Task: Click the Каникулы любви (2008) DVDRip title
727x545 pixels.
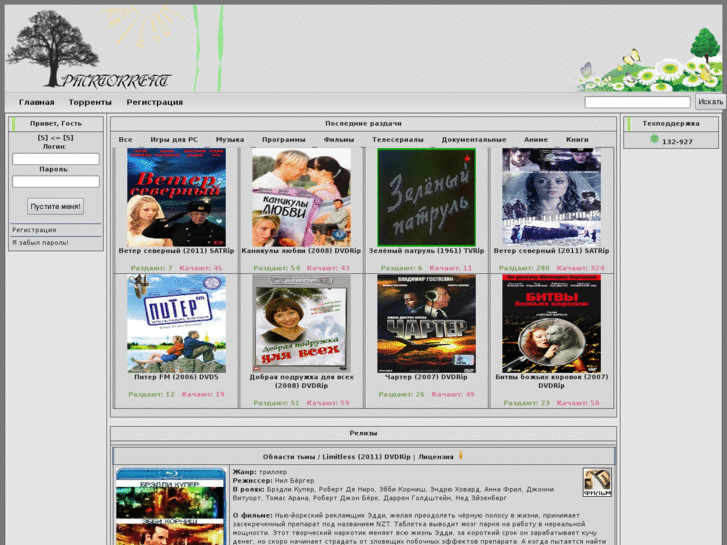Action: coord(301,251)
